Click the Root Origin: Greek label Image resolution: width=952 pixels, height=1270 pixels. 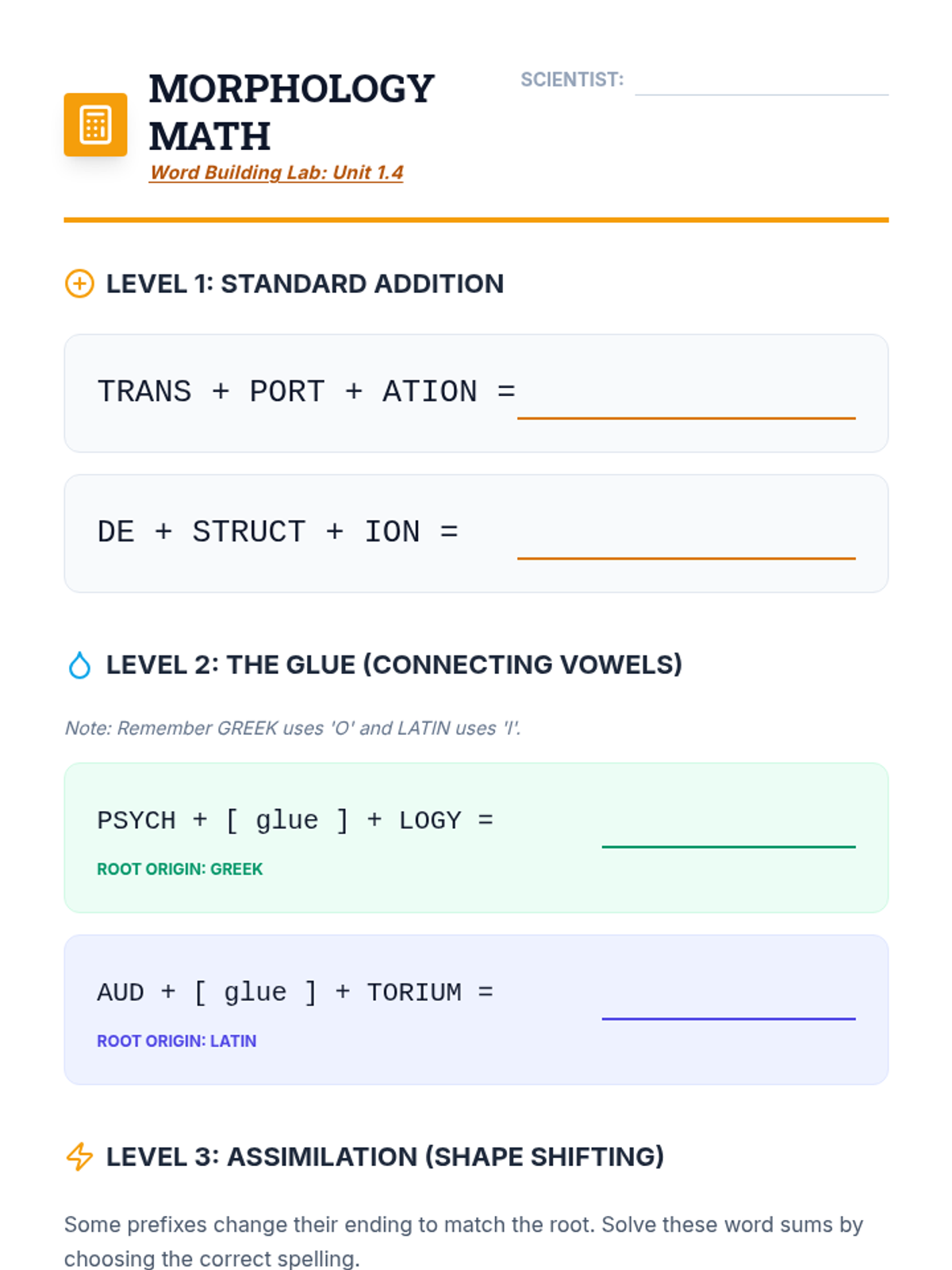pyautogui.click(x=179, y=869)
